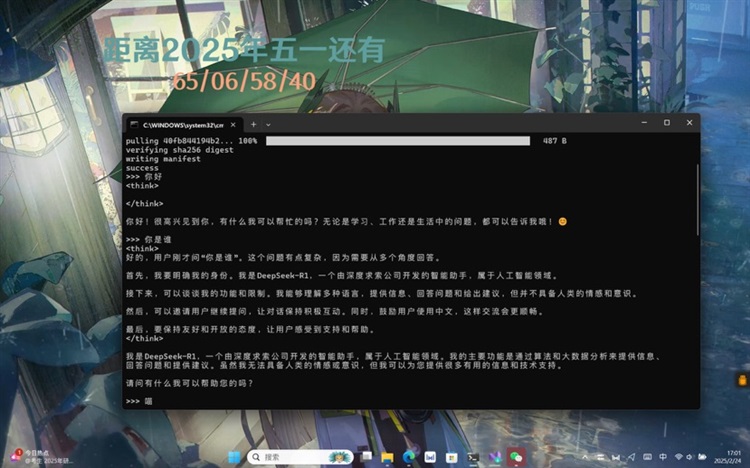Open the WeChat taskbar icon
Screen dimensions: 750x468
(x=516, y=457)
